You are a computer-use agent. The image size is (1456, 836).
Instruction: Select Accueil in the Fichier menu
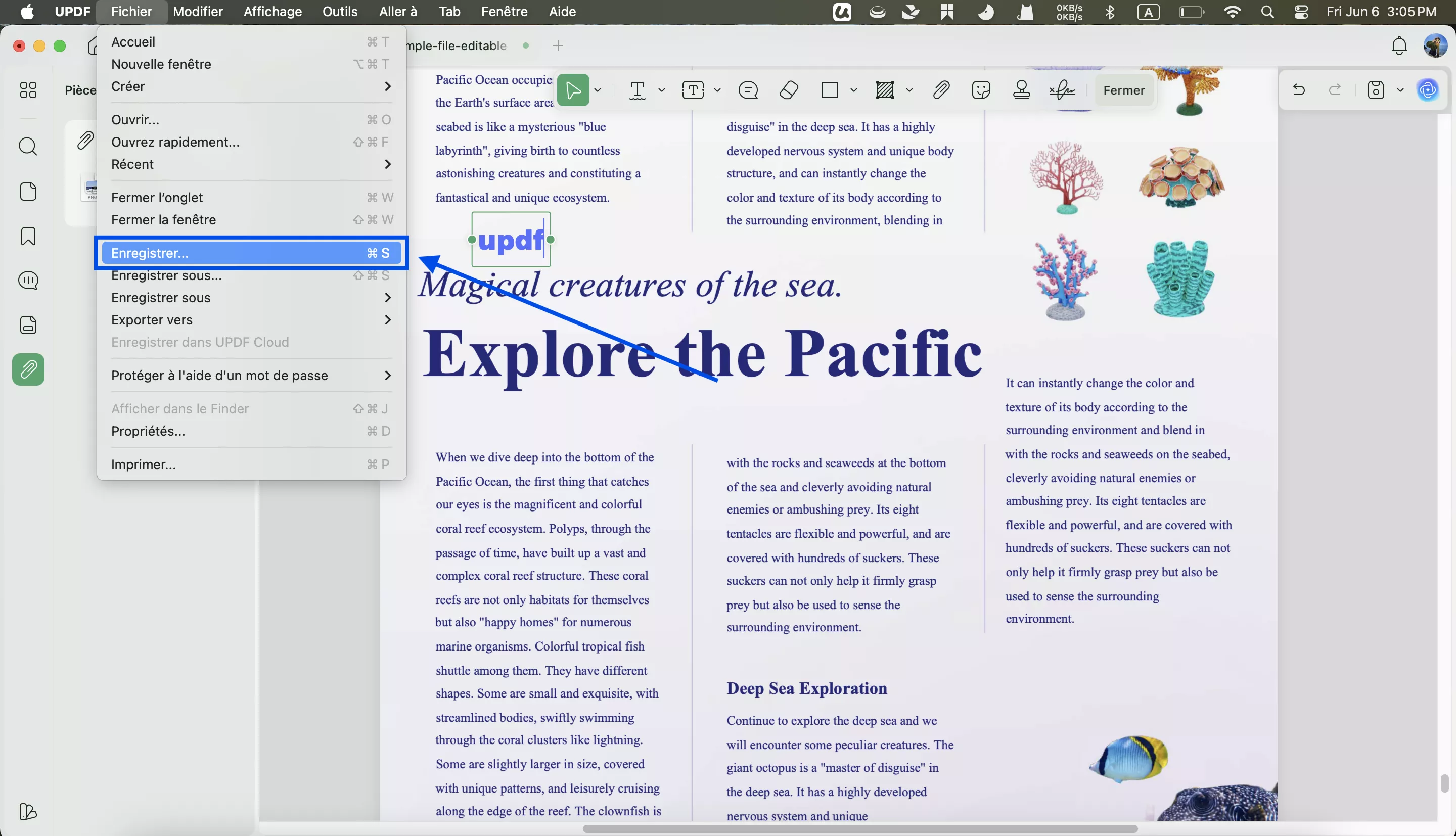pos(251,42)
